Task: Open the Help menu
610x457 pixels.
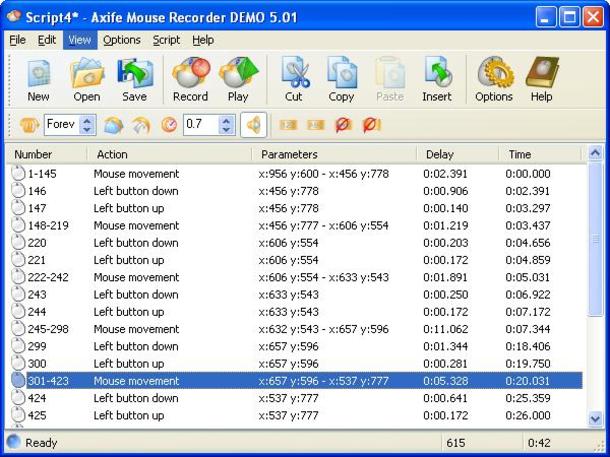Action: pyautogui.click(x=203, y=40)
